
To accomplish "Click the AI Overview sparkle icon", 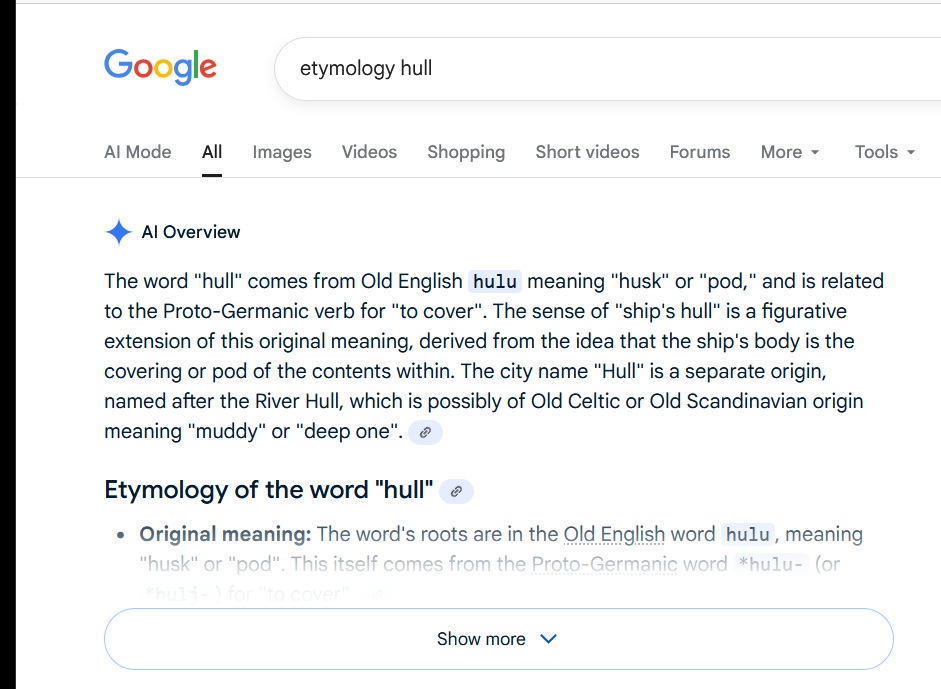I will (x=118, y=233).
